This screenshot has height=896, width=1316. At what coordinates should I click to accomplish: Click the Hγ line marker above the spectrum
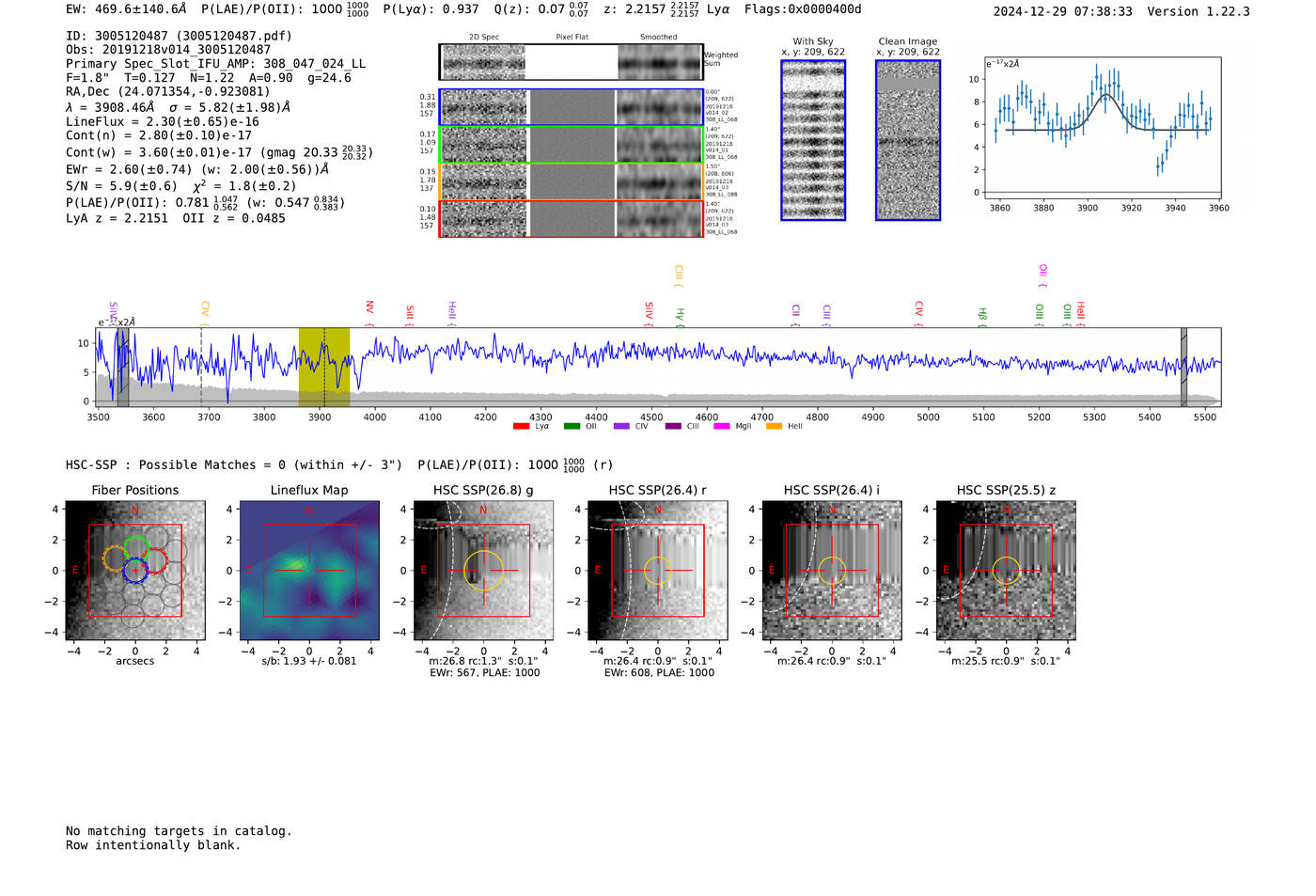[x=680, y=317]
